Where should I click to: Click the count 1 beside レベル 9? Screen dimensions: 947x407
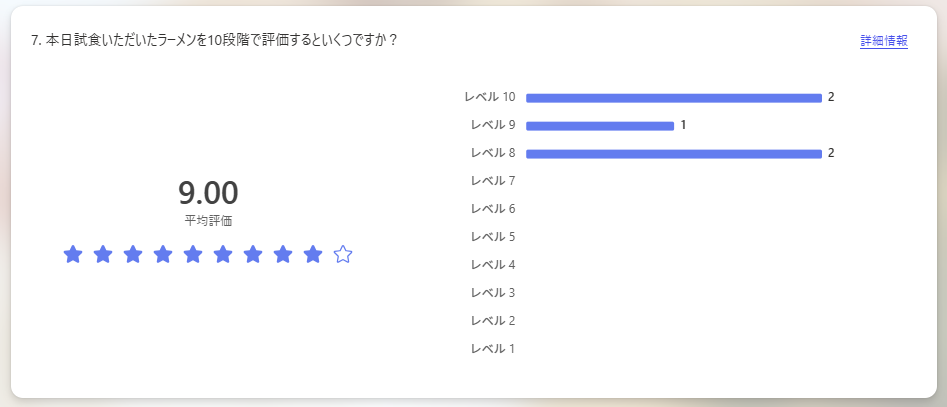(x=683, y=126)
